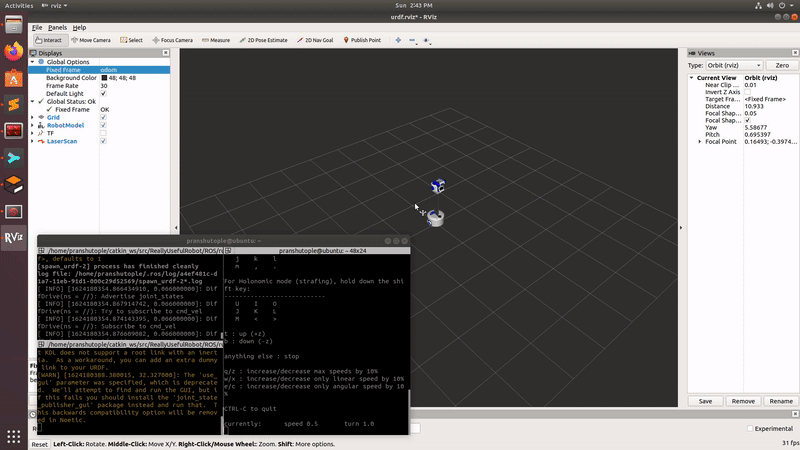Disable the LaserScan display checkbox
Image resolution: width=800 pixels, height=450 pixels.
coord(104,141)
